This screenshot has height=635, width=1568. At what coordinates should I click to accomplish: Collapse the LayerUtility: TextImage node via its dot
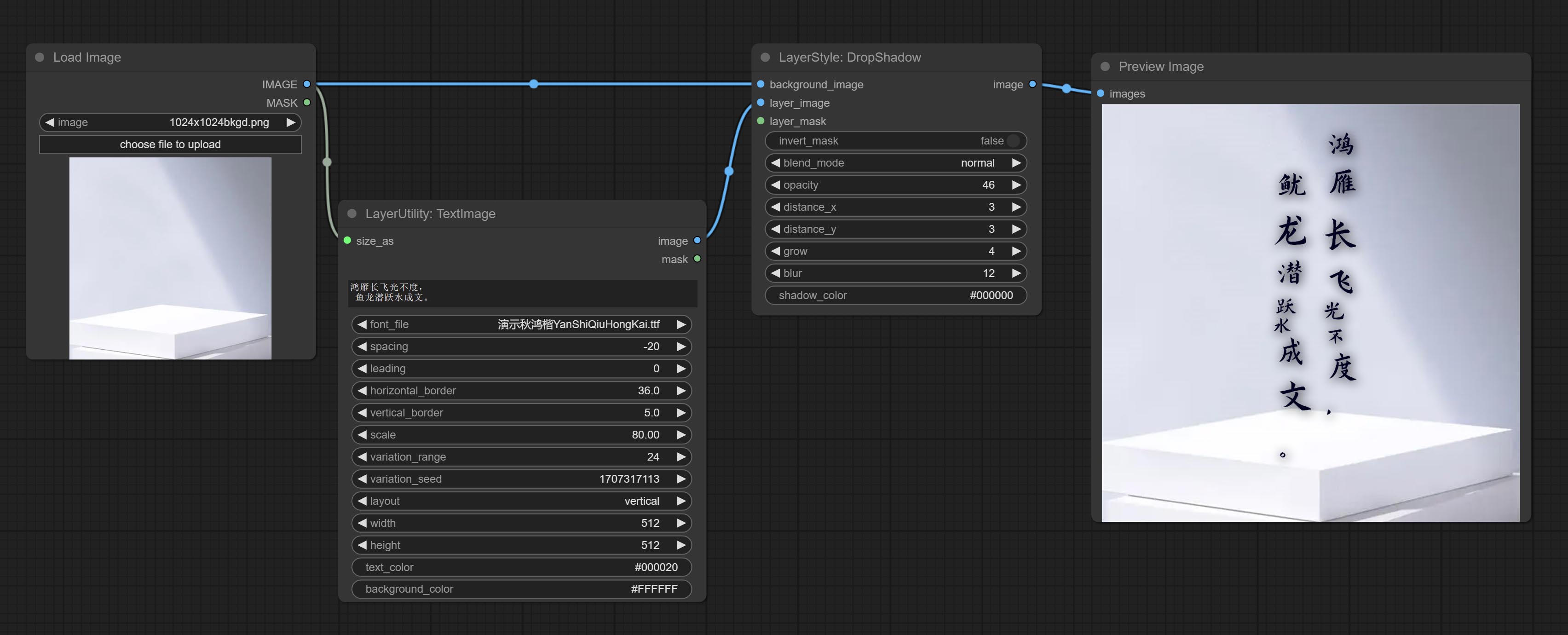[x=352, y=214]
